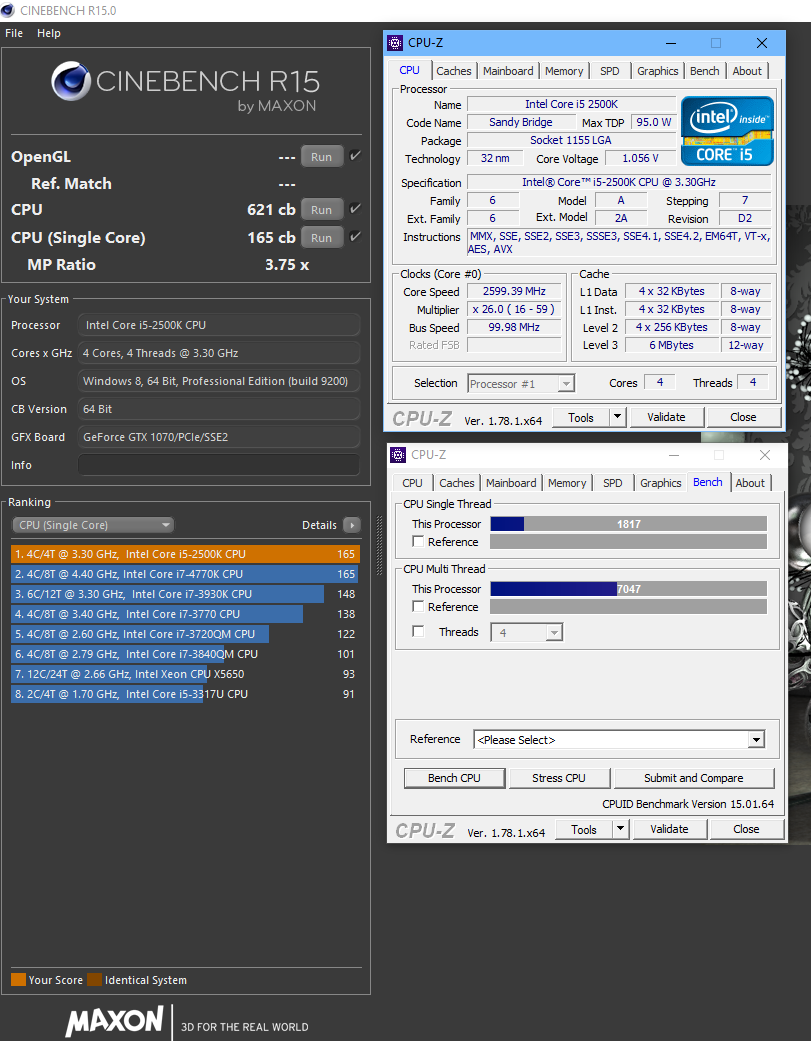Open the File menu in Cinebench
This screenshot has height=1041, width=811.
14,33
